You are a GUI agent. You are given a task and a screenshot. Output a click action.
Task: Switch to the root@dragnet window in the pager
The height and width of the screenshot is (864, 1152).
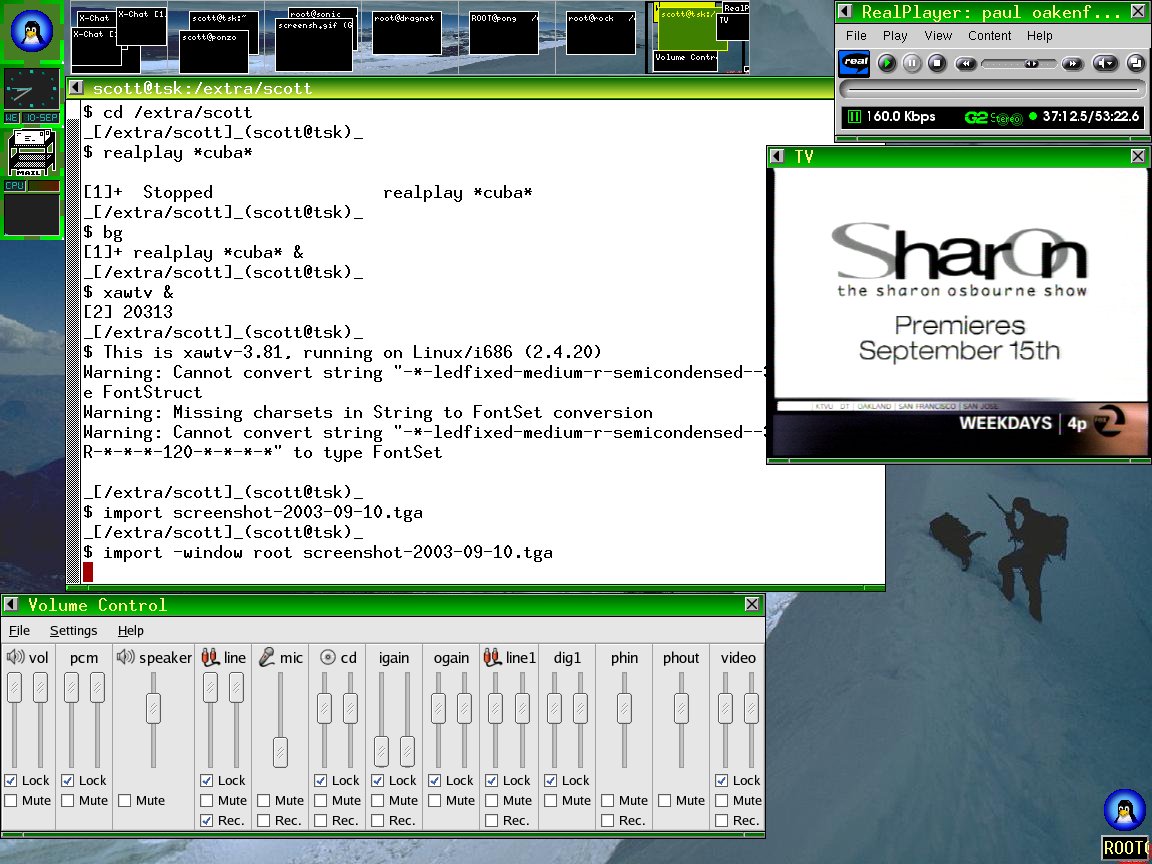tap(406, 33)
